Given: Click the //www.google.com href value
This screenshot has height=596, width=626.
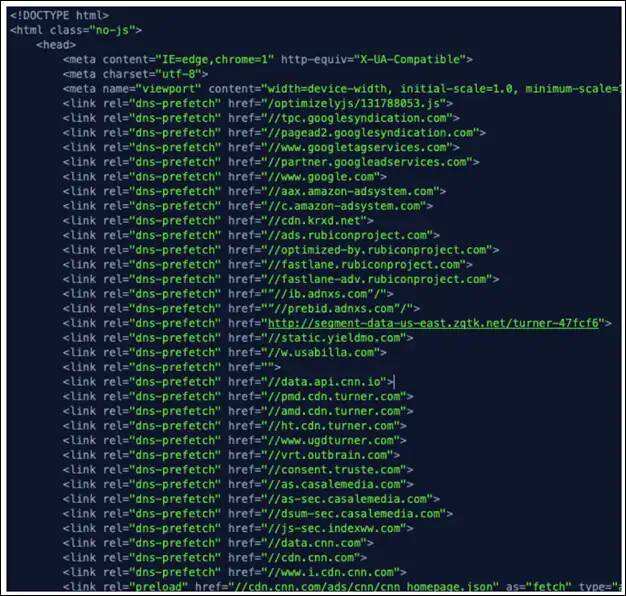Looking at the screenshot, I should coord(323,177).
